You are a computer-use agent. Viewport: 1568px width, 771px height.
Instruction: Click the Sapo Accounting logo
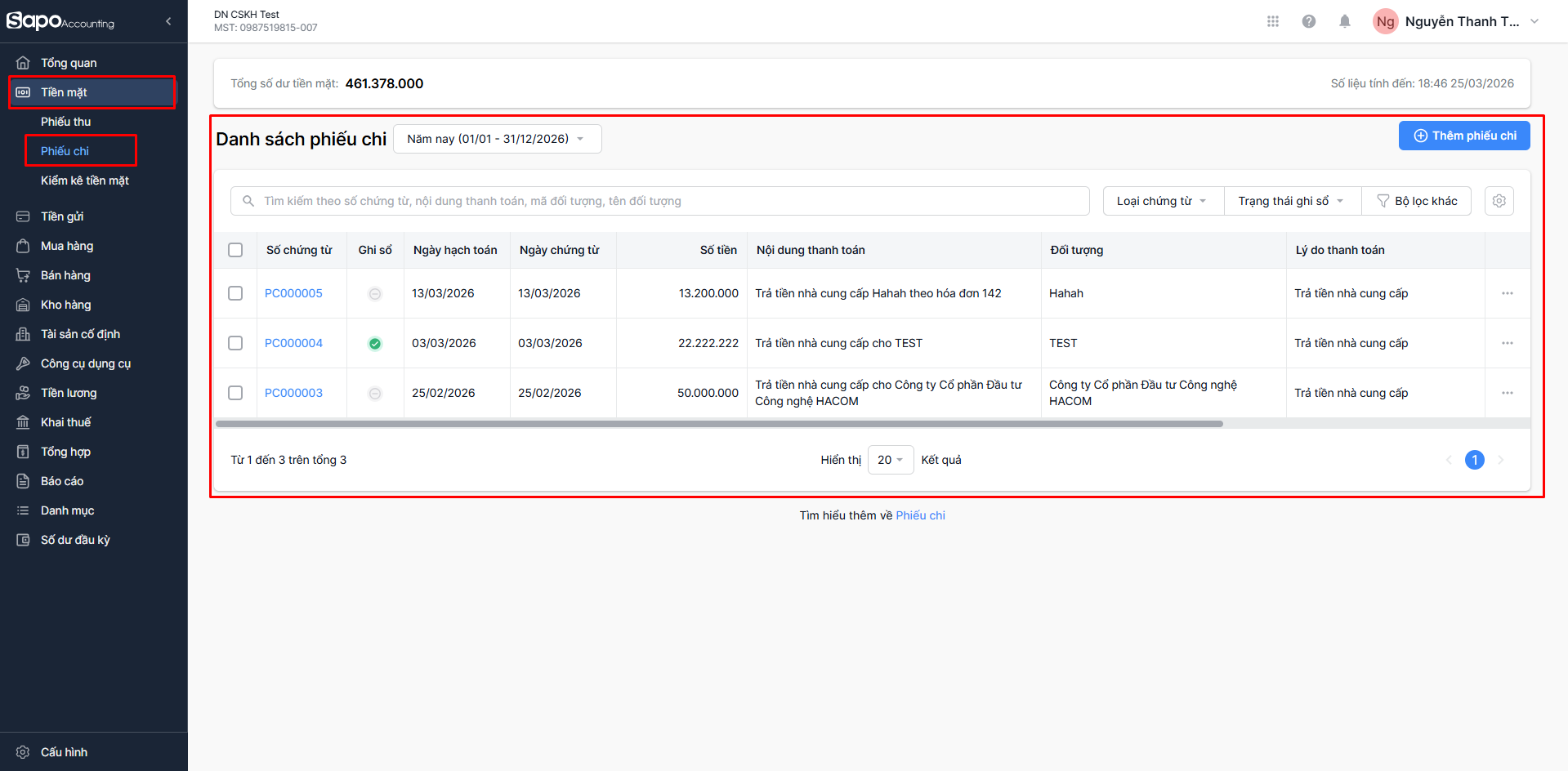60,21
